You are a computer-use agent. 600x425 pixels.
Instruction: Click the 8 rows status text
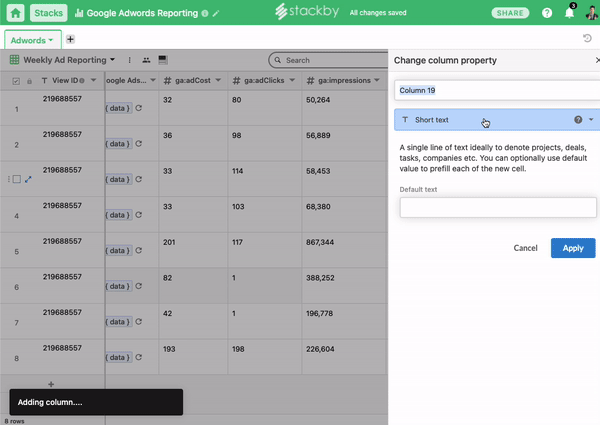coord(15,421)
